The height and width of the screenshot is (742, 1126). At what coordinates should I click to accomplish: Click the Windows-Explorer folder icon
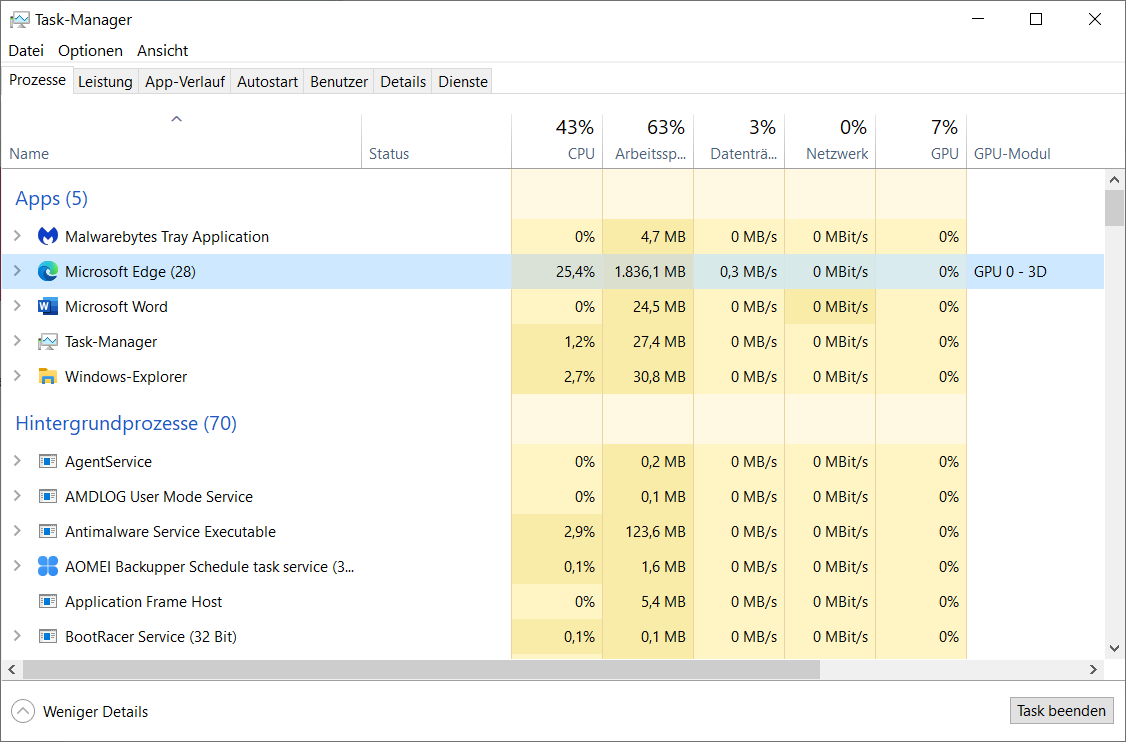47,376
